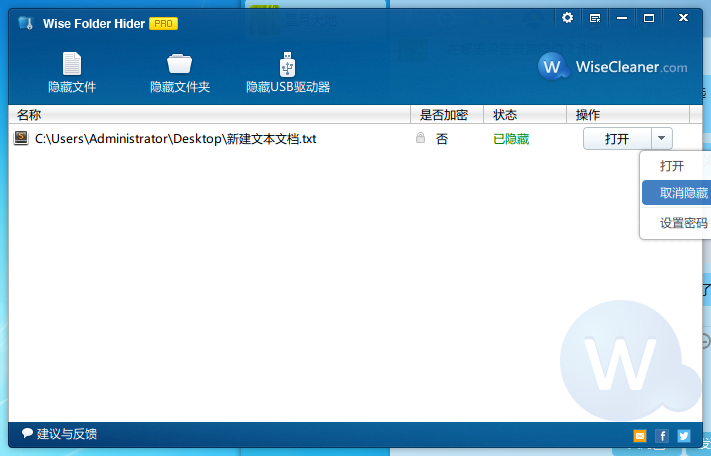Click the PRO badge in the title
The image size is (711, 456).
pos(163,24)
